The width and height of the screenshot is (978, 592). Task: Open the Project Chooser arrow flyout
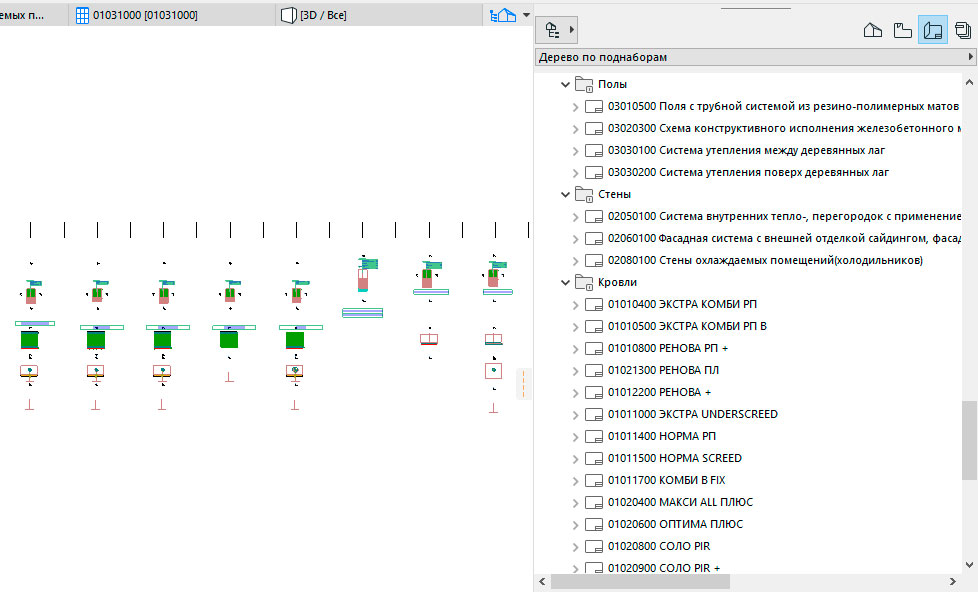click(571, 29)
